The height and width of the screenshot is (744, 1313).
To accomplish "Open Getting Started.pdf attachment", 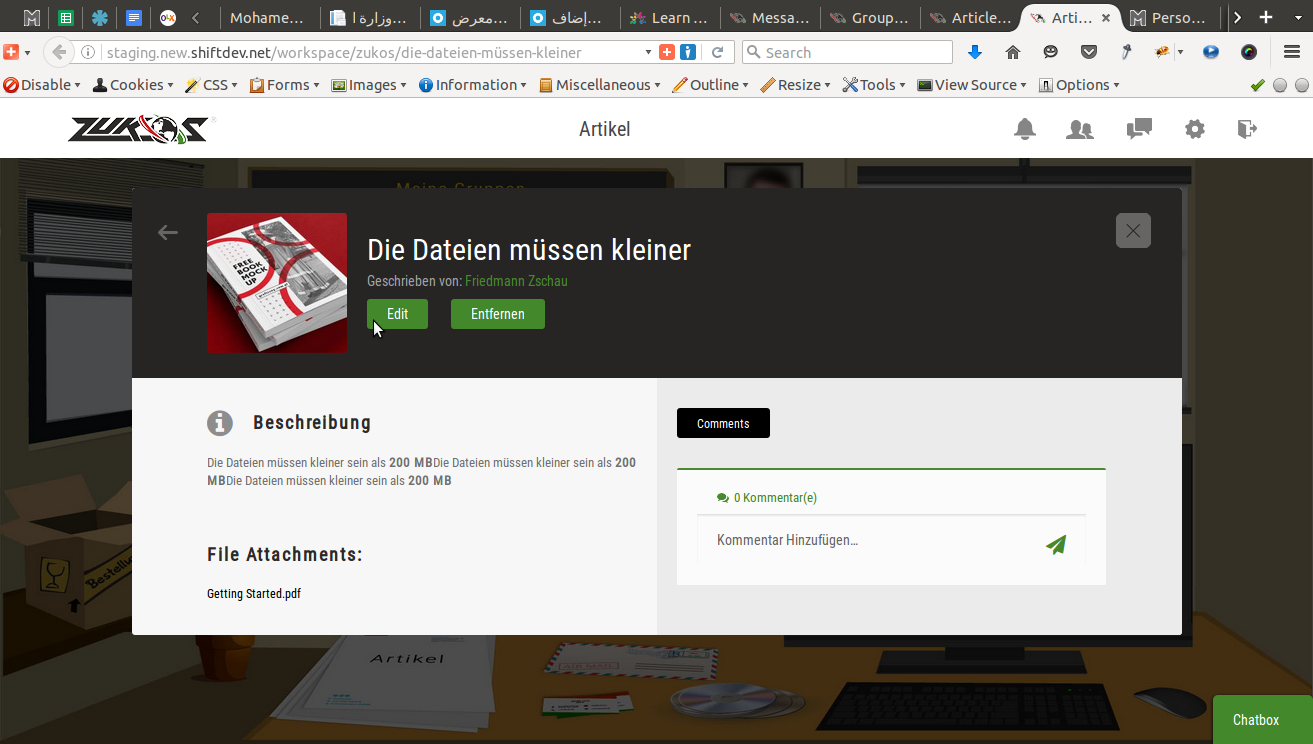I will click(254, 593).
